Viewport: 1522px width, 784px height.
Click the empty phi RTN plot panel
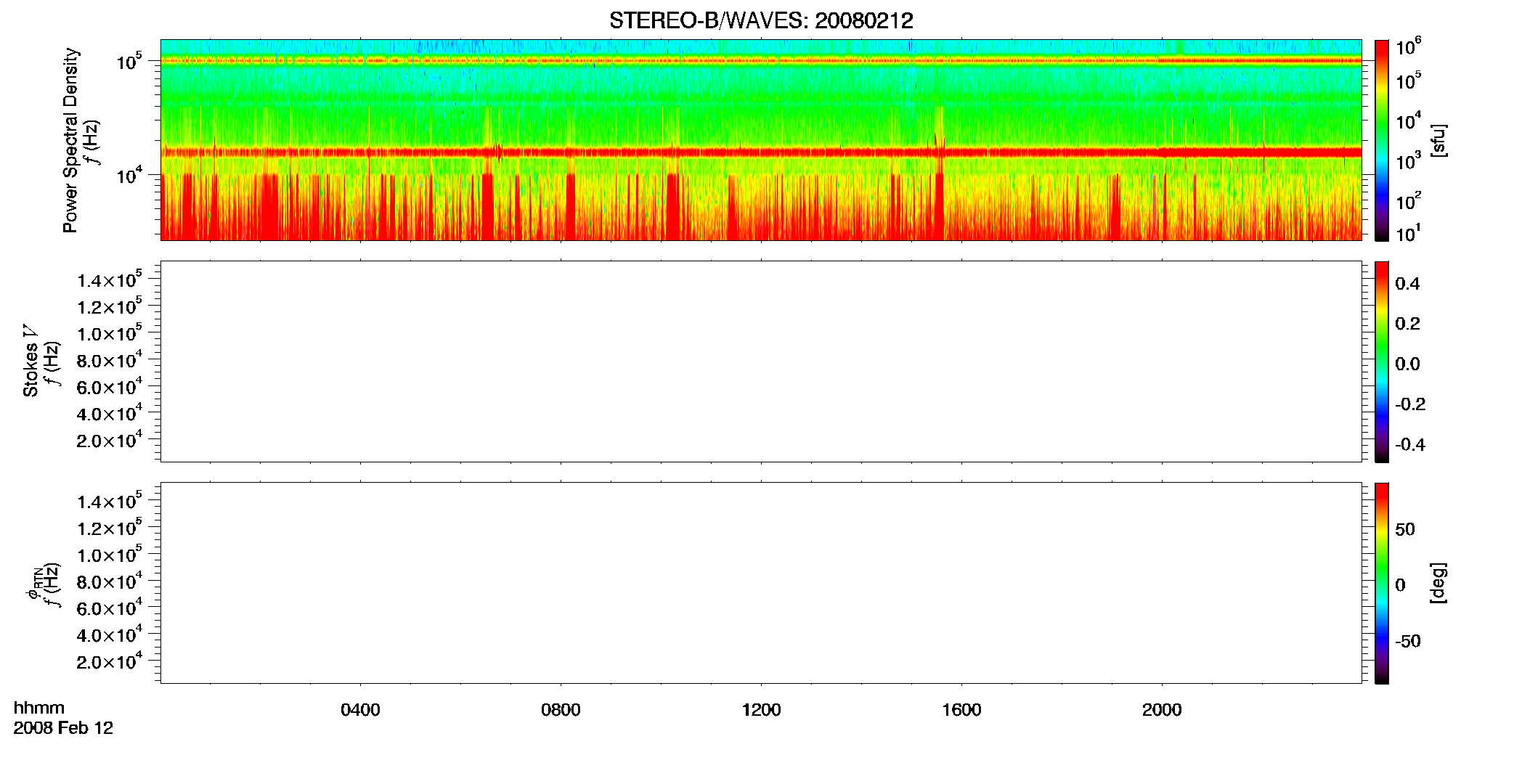click(761, 583)
